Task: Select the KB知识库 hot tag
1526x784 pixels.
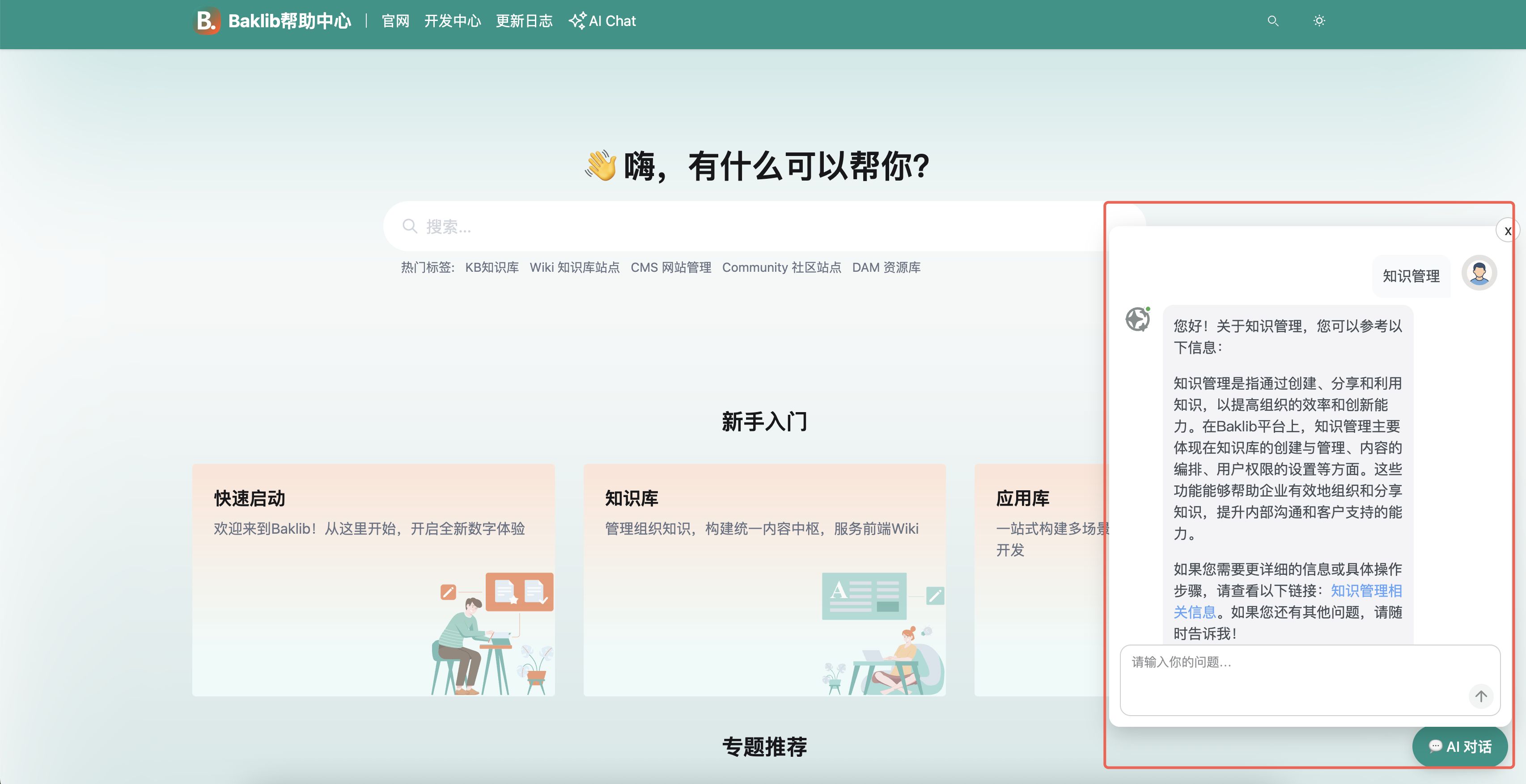Action: (492, 267)
